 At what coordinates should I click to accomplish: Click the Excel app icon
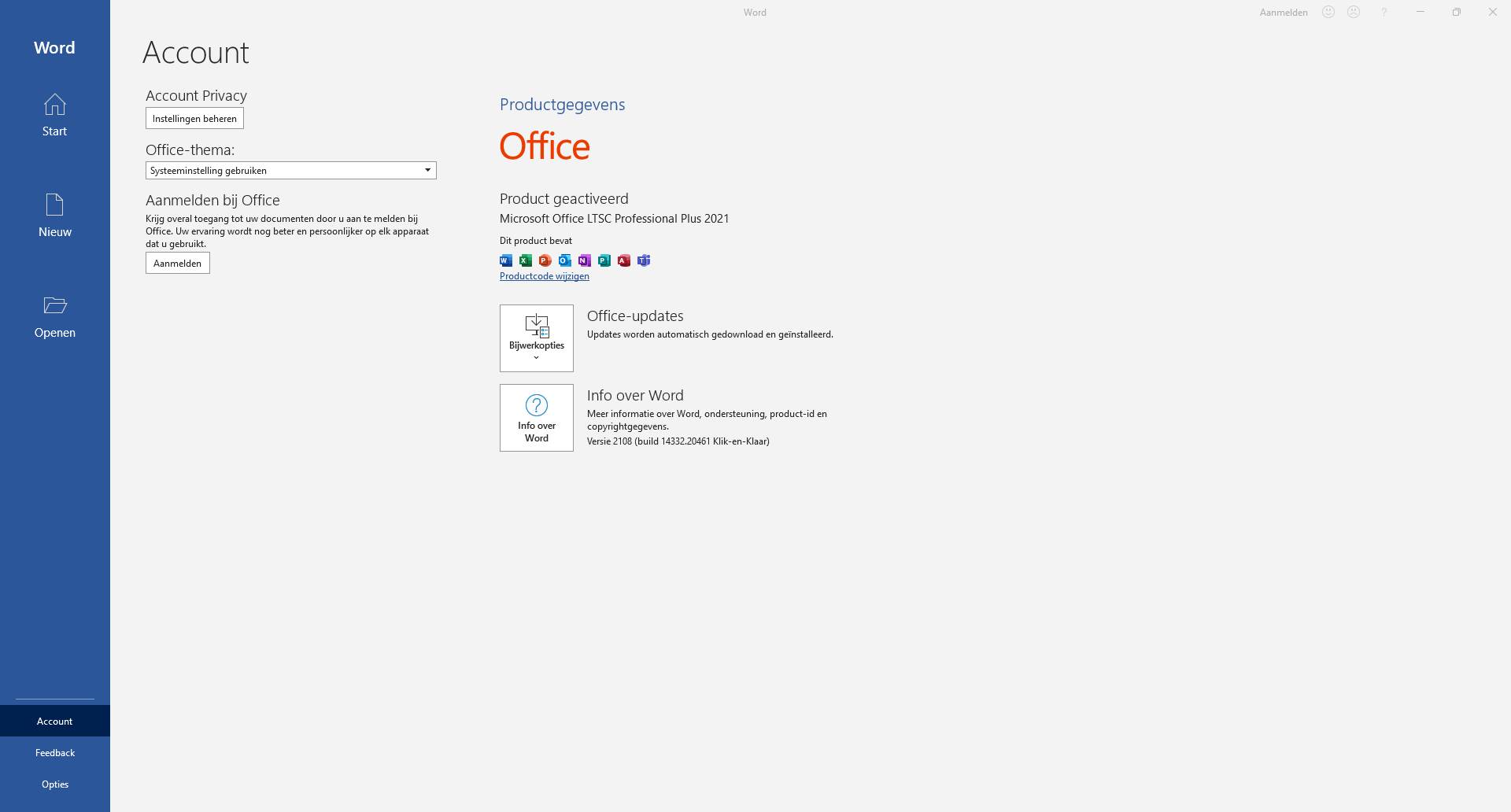tap(526, 260)
